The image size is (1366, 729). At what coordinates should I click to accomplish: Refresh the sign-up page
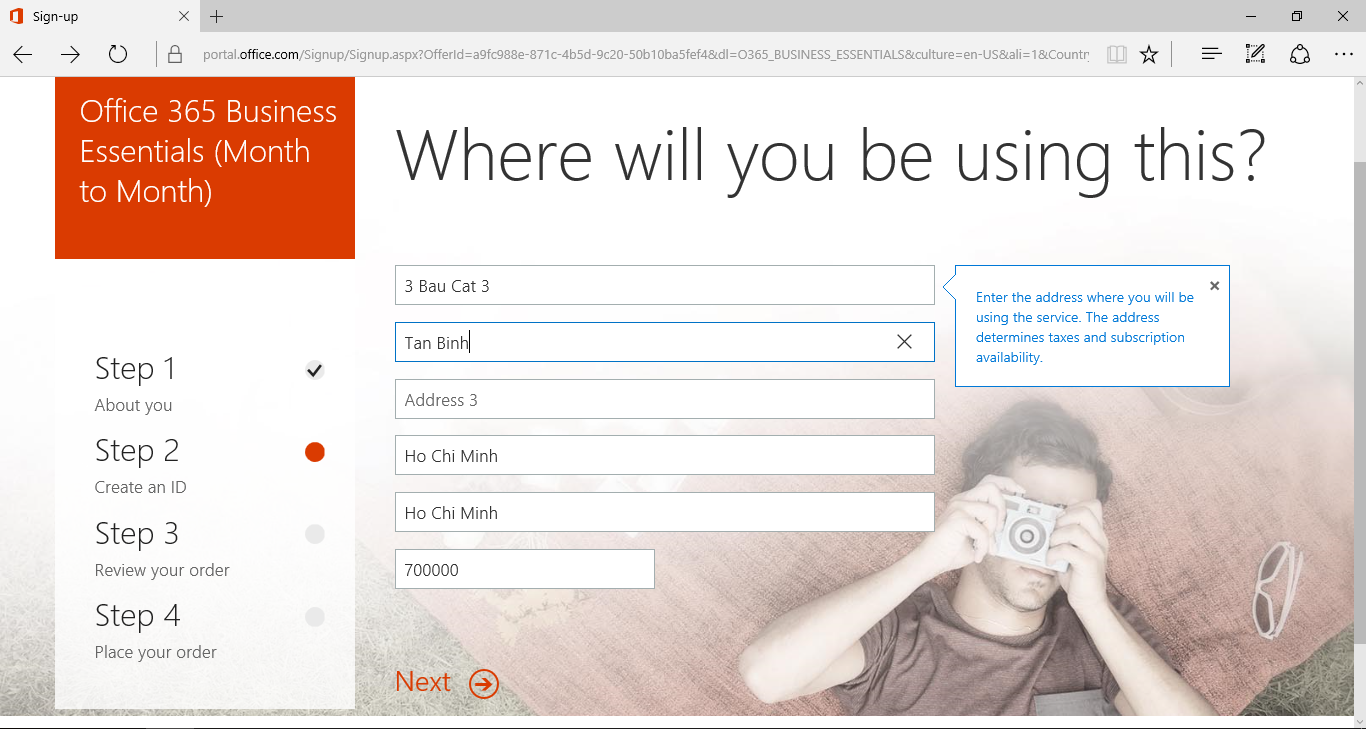pos(118,54)
